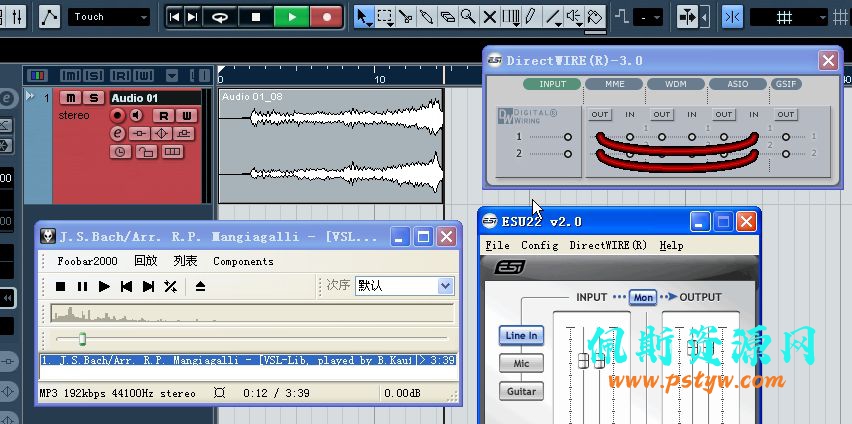Pause playback in Foobar2000
The width and height of the screenshot is (852, 424).
pyautogui.click(x=82, y=287)
